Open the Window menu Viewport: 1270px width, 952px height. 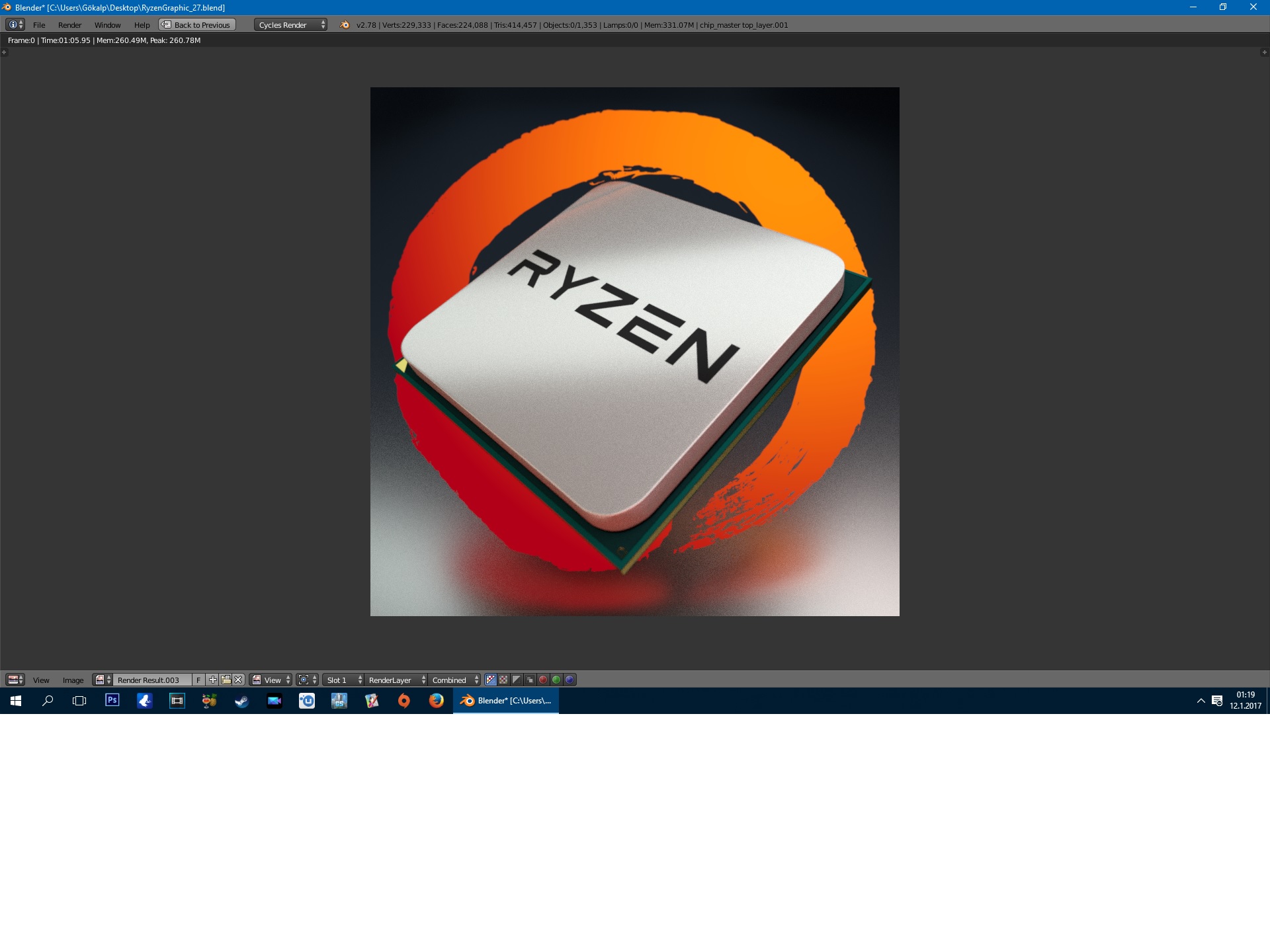click(x=107, y=25)
